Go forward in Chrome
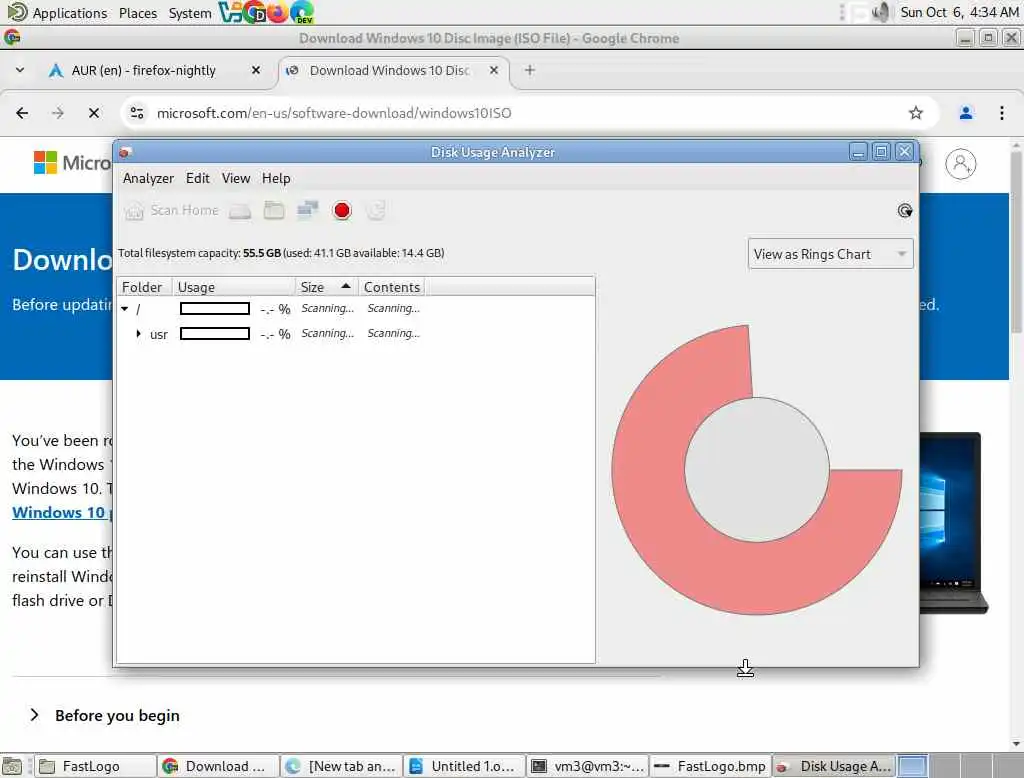Image resolution: width=1024 pixels, height=778 pixels. [58, 113]
